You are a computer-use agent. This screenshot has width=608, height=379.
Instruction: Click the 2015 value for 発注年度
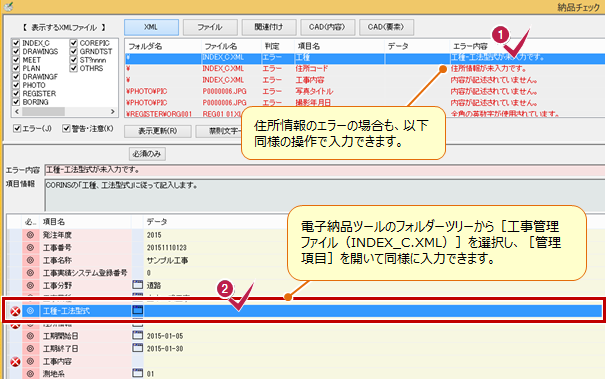tap(154, 235)
